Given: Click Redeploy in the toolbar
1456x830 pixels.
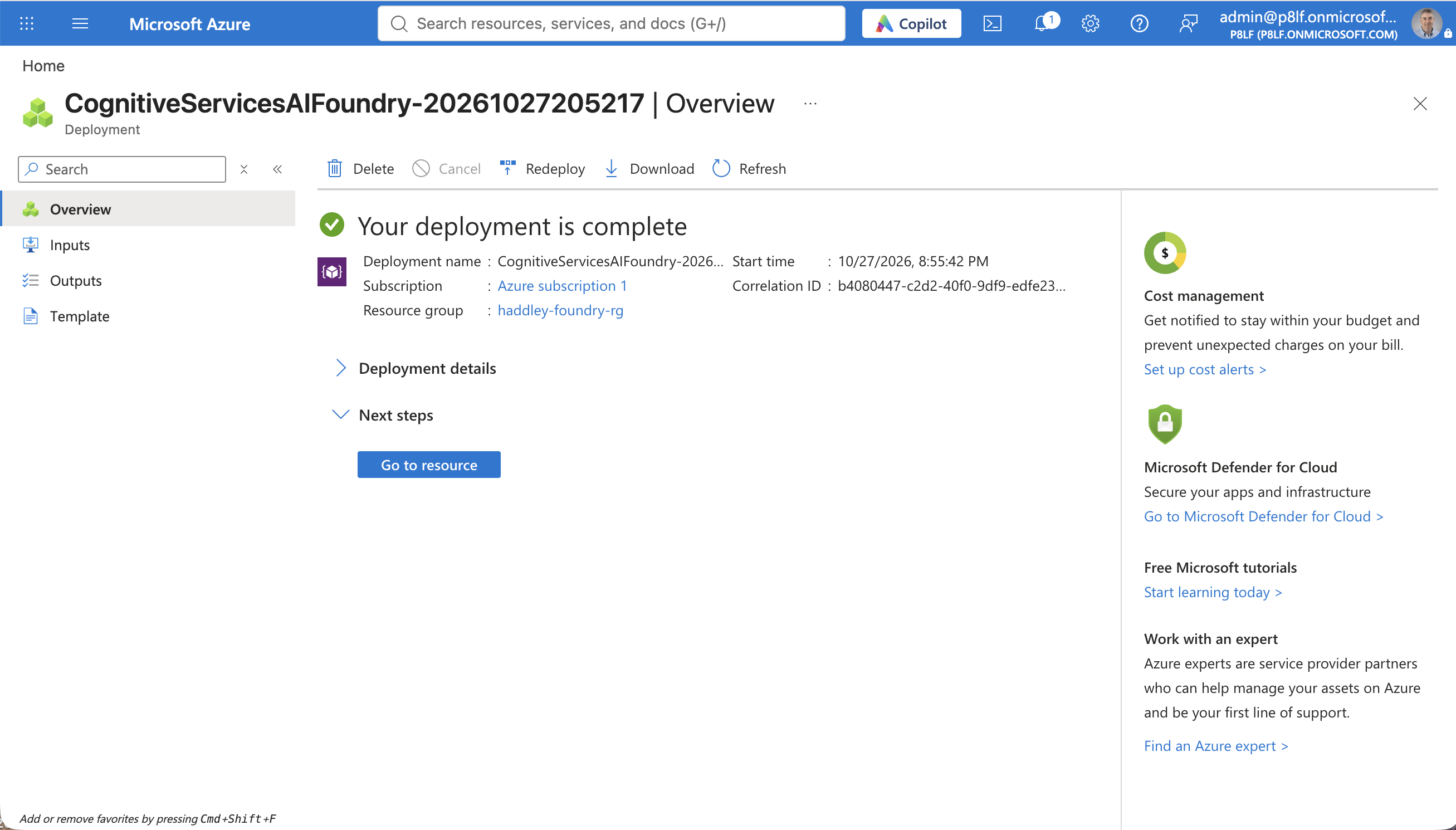Looking at the screenshot, I should [542, 169].
